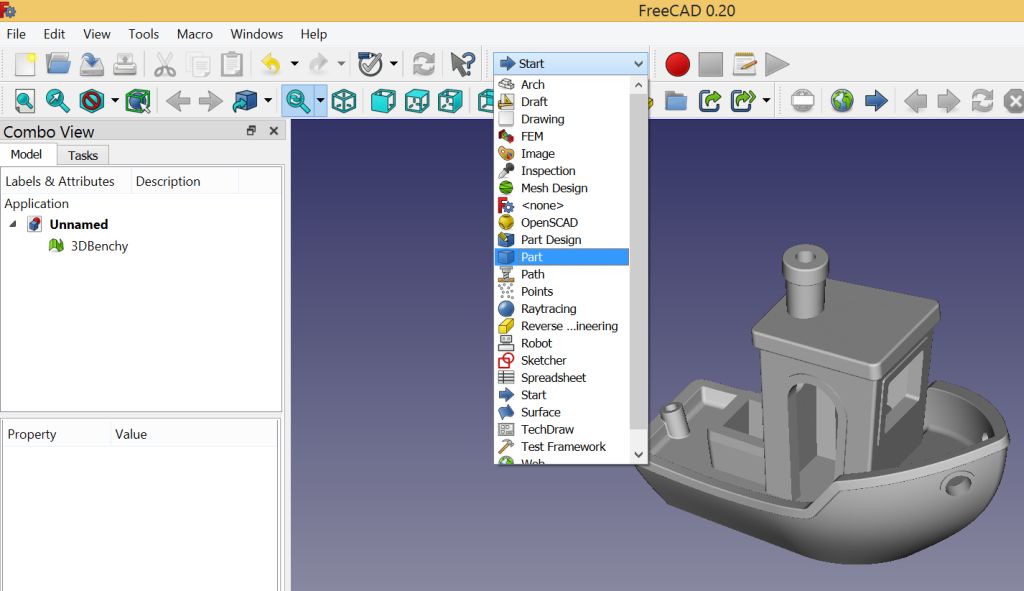Switch to the Tasks tab
Screen dimensions: 1024x591
83,155
